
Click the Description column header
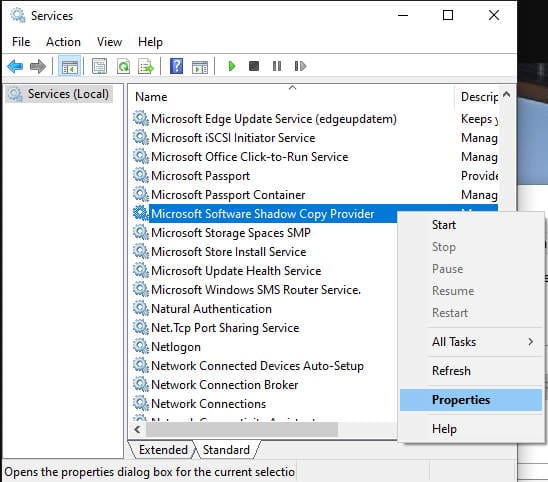pos(478,97)
